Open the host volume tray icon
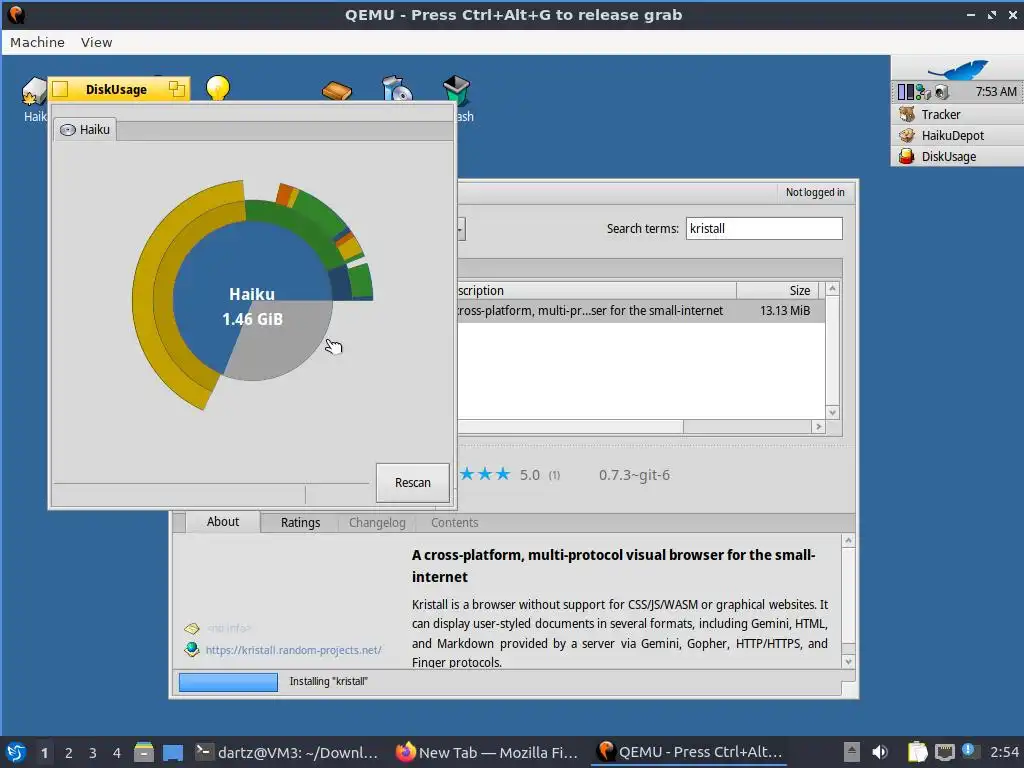1024x768 pixels. click(x=880, y=752)
